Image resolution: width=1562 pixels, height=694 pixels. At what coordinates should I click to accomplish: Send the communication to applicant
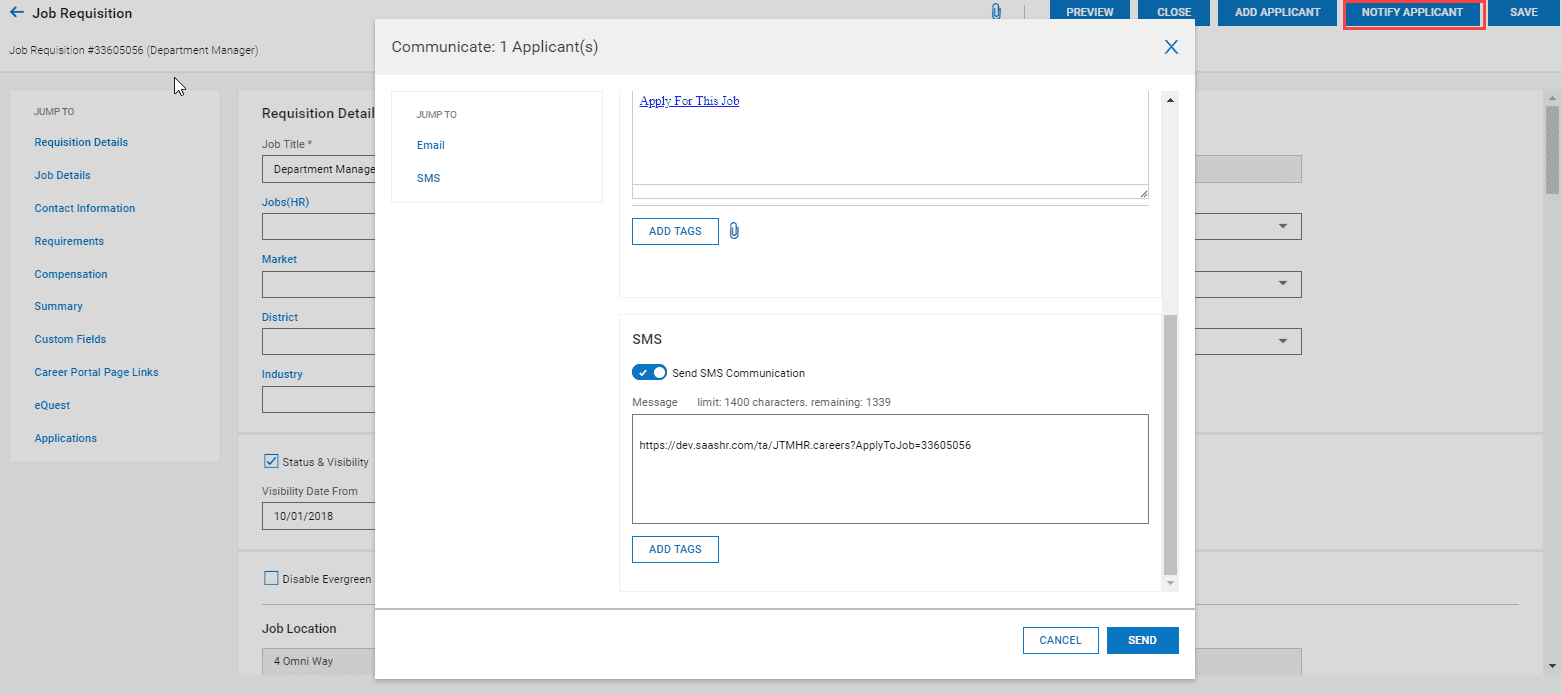[1142, 640]
